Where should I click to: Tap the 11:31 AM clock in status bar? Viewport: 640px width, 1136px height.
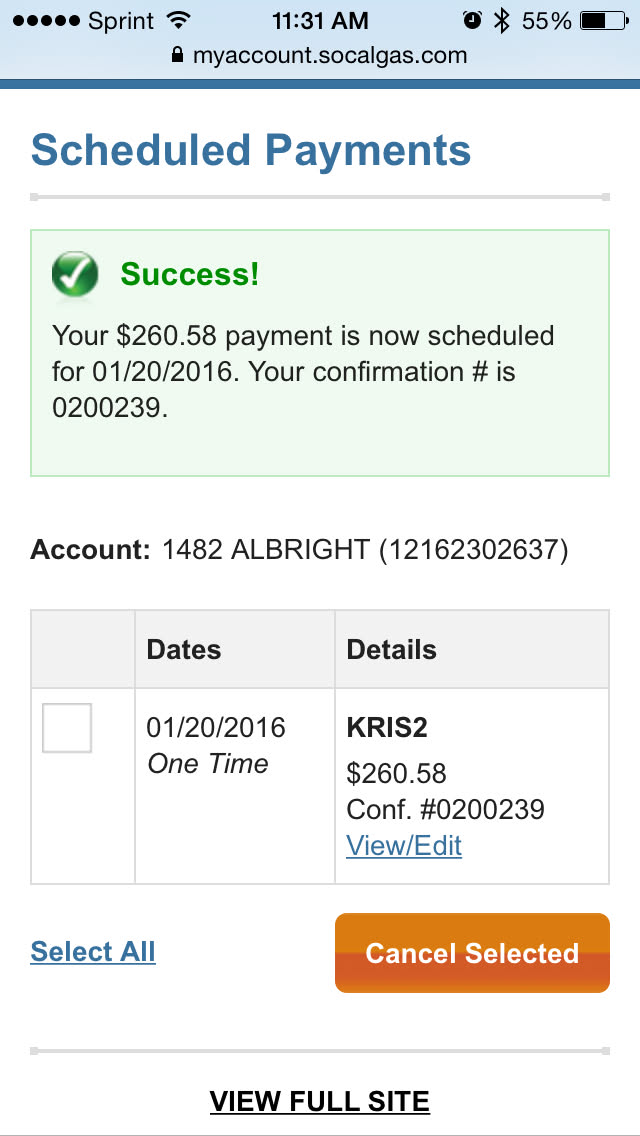320,21
